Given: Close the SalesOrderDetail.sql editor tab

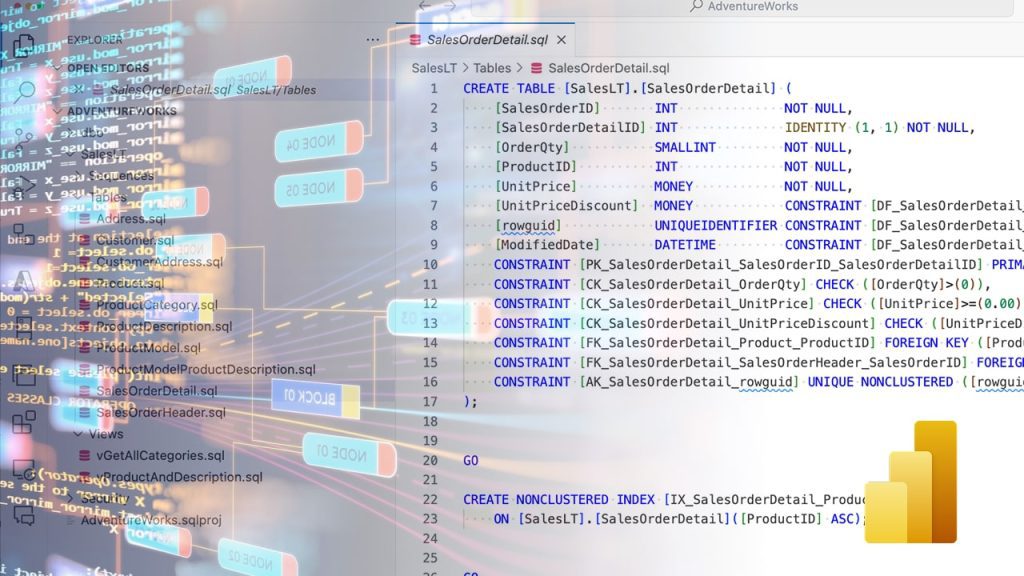Looking at the screenshot, I should [x=561, y=40].
